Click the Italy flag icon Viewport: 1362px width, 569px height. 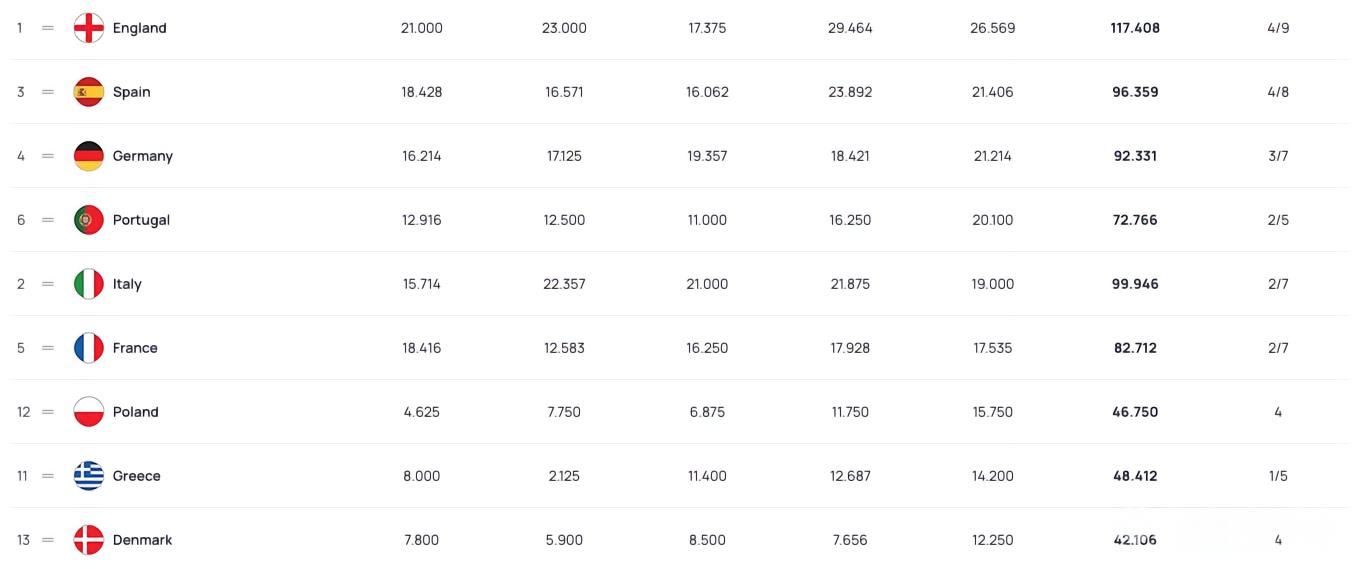[x=89, y=284]
